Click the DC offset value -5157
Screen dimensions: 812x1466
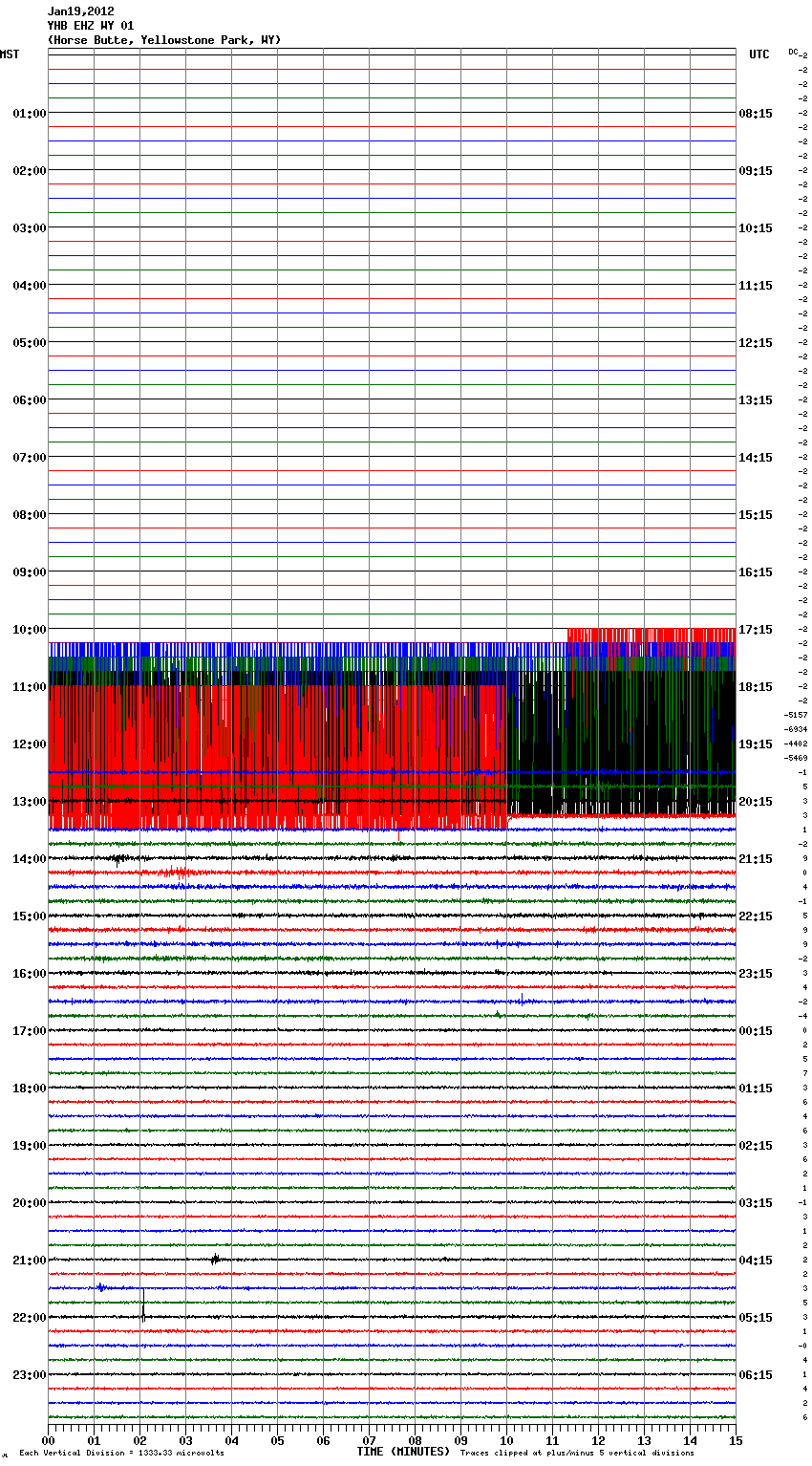coord(796,715)
